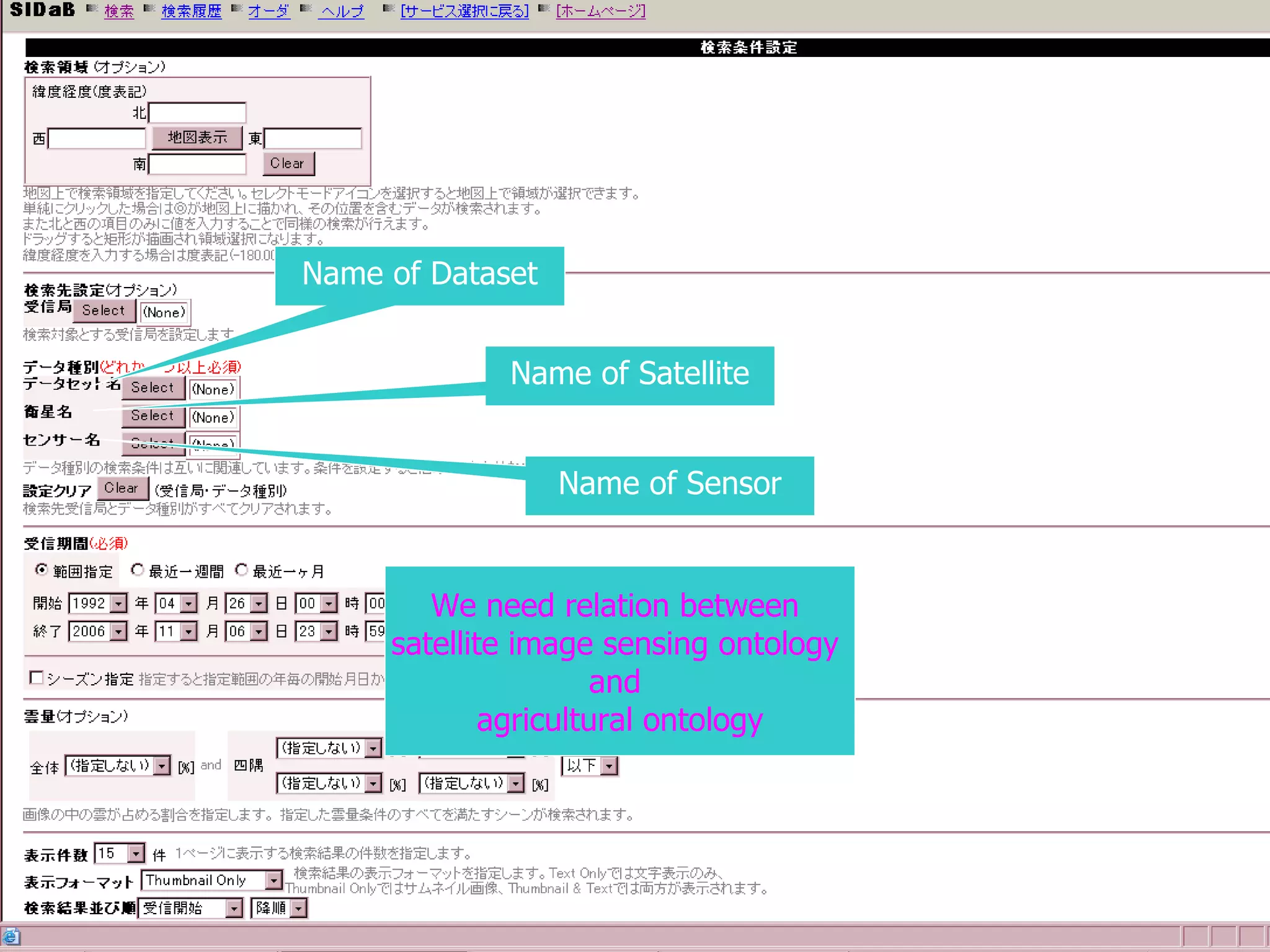Viewport: 1270px width, 952px height.
Task: Open the [ホームページ] homepage link
Action: pyautogui.click(x=601, y=11)
